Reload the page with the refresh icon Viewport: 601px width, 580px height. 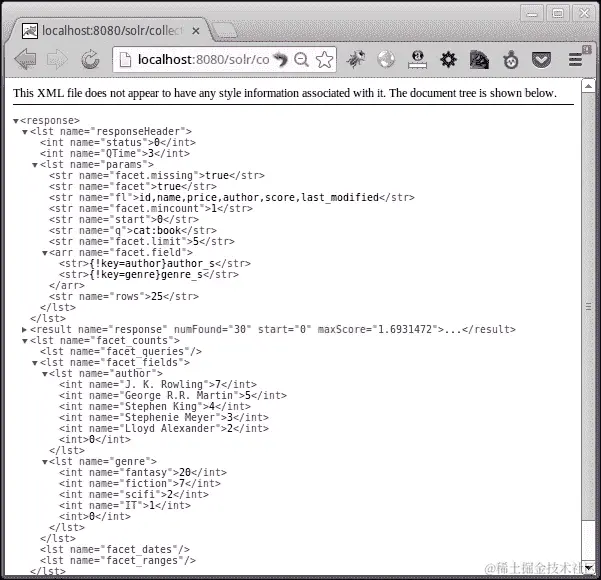pyautogui.click(x=90, y=59)
